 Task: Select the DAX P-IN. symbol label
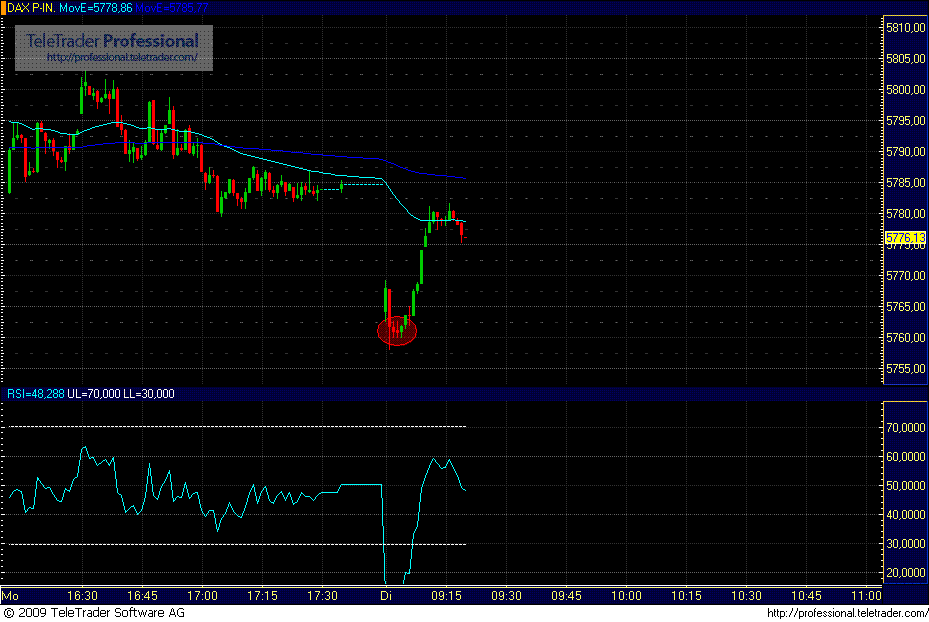(x=30, y=7)
